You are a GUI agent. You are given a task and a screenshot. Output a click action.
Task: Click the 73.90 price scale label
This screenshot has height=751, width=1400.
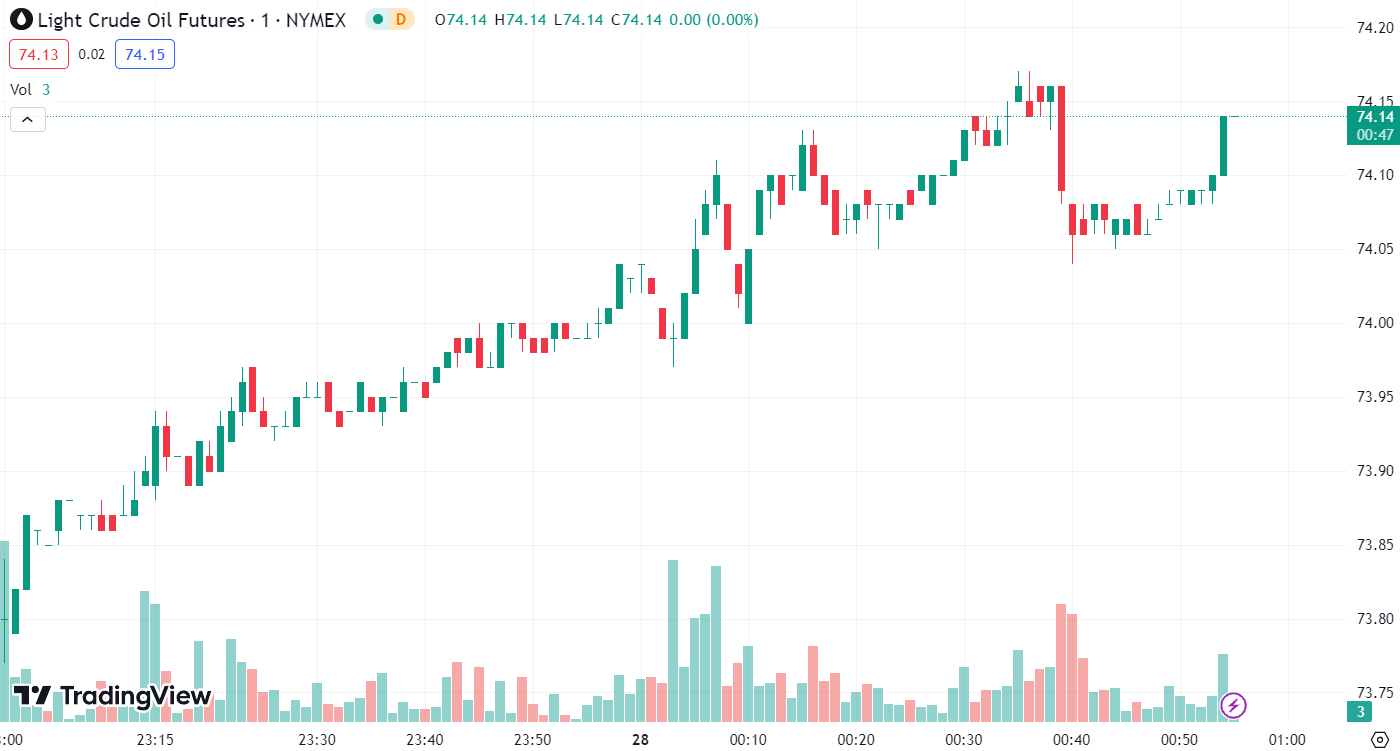pos(1375,471)
